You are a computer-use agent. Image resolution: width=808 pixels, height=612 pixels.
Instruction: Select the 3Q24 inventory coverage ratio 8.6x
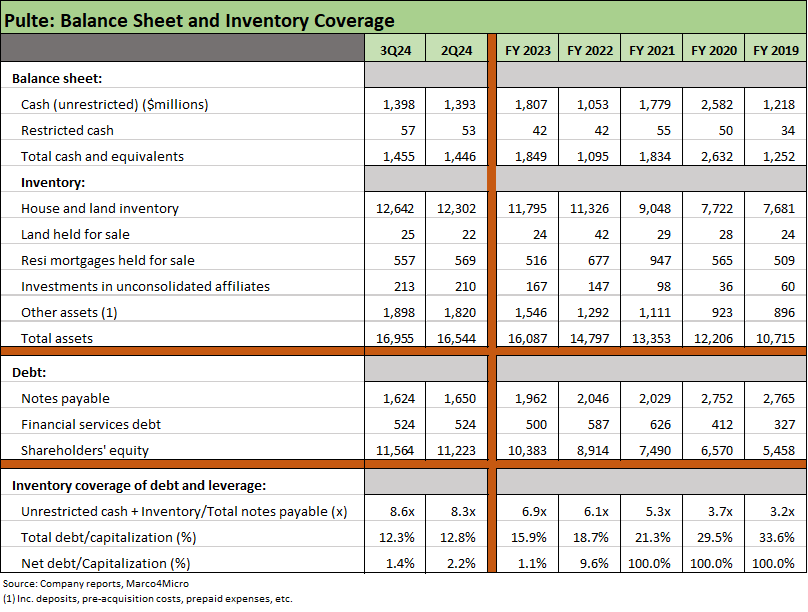[x=402, y=512]
